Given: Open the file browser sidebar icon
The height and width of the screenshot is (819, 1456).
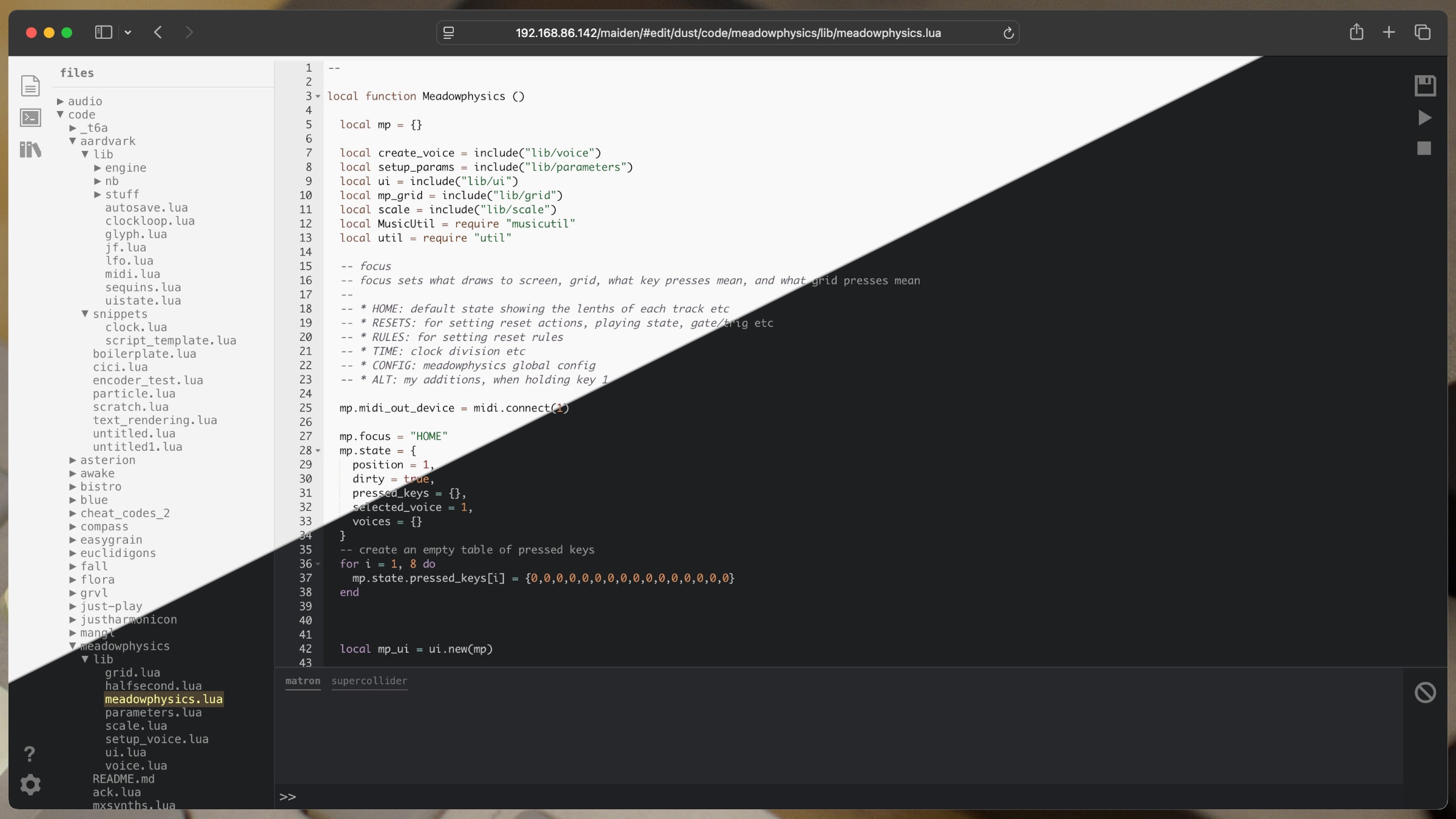Looking at the screenshot, I should pyautogui.click(x=30, y=86).
